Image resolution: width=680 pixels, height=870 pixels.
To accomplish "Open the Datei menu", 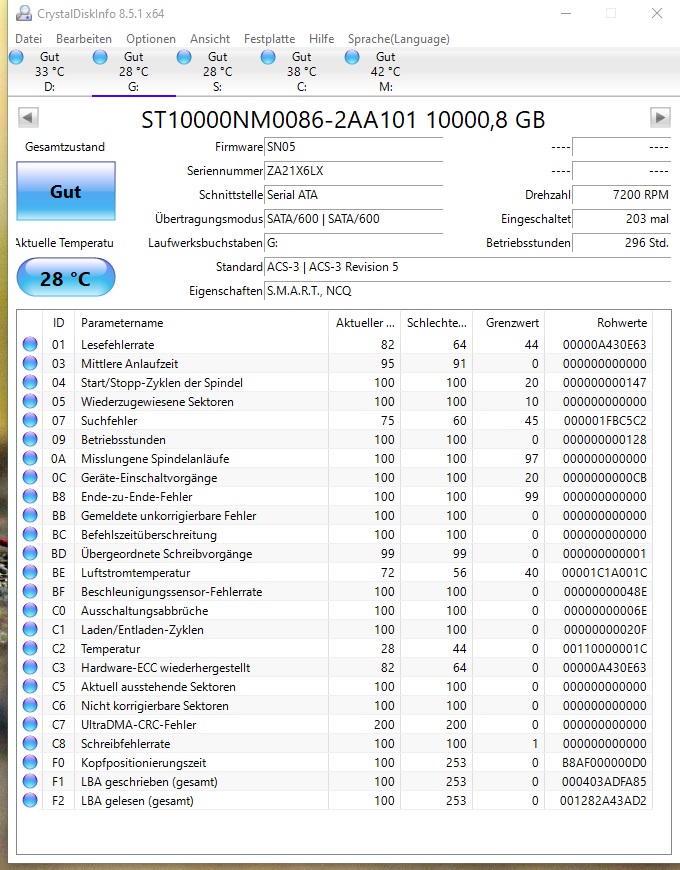I will point(28,39).
